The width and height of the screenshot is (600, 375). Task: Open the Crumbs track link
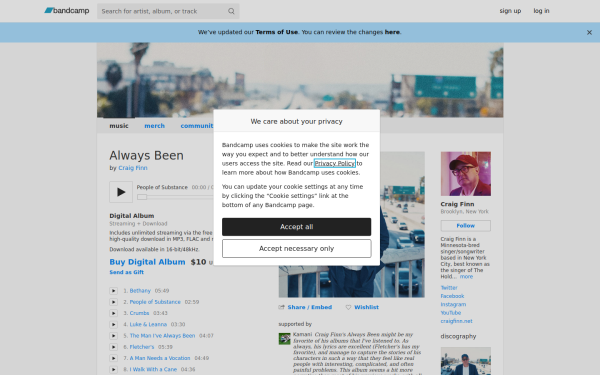pos(139,313)
